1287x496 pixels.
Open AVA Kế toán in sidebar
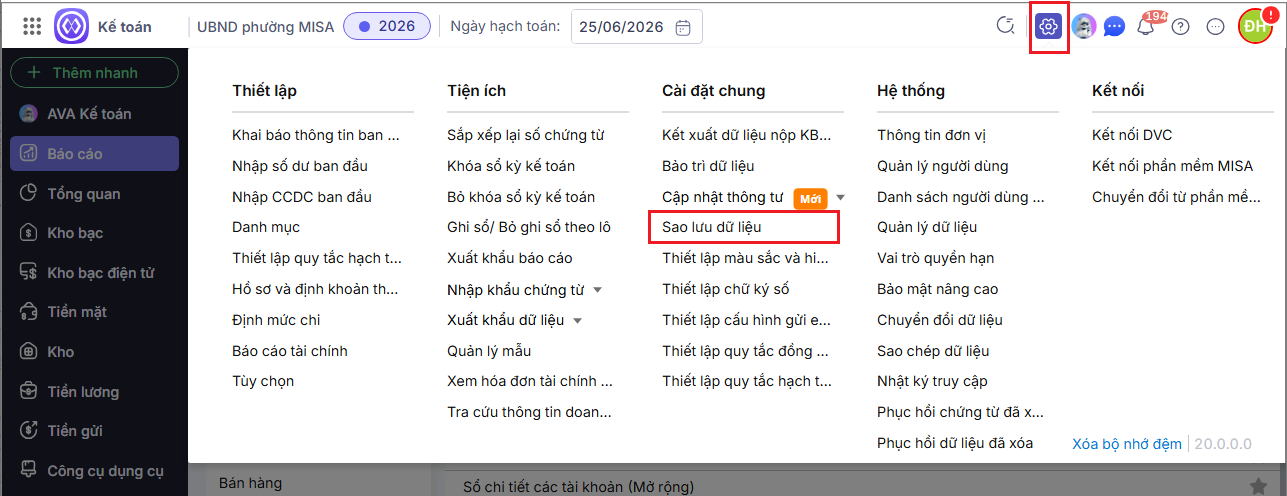tap(94, 114)
